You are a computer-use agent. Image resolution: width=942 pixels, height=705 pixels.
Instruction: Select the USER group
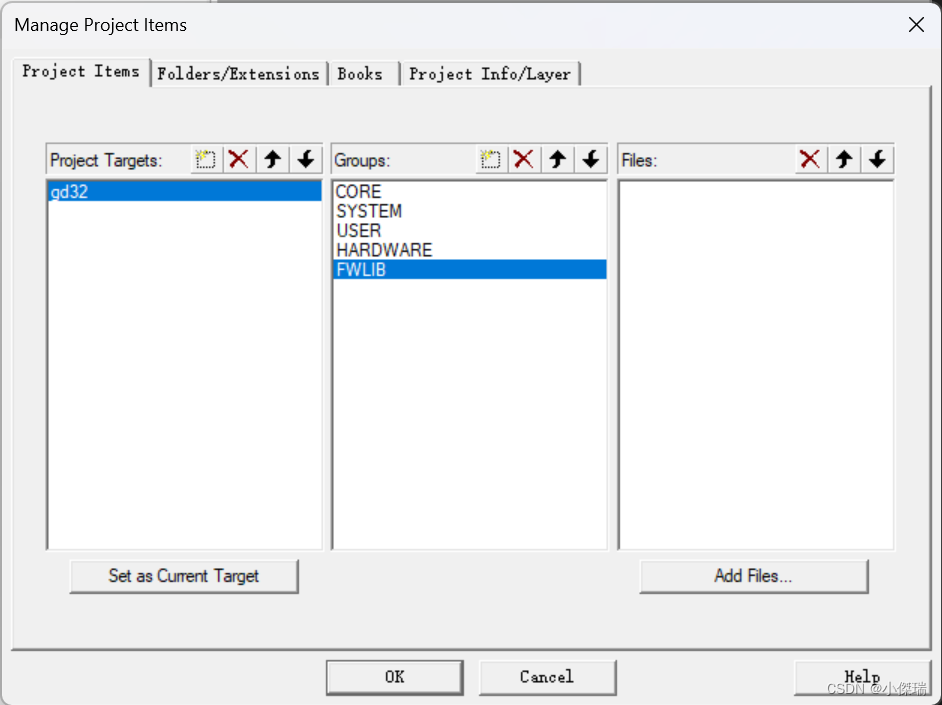pos(469,231)
